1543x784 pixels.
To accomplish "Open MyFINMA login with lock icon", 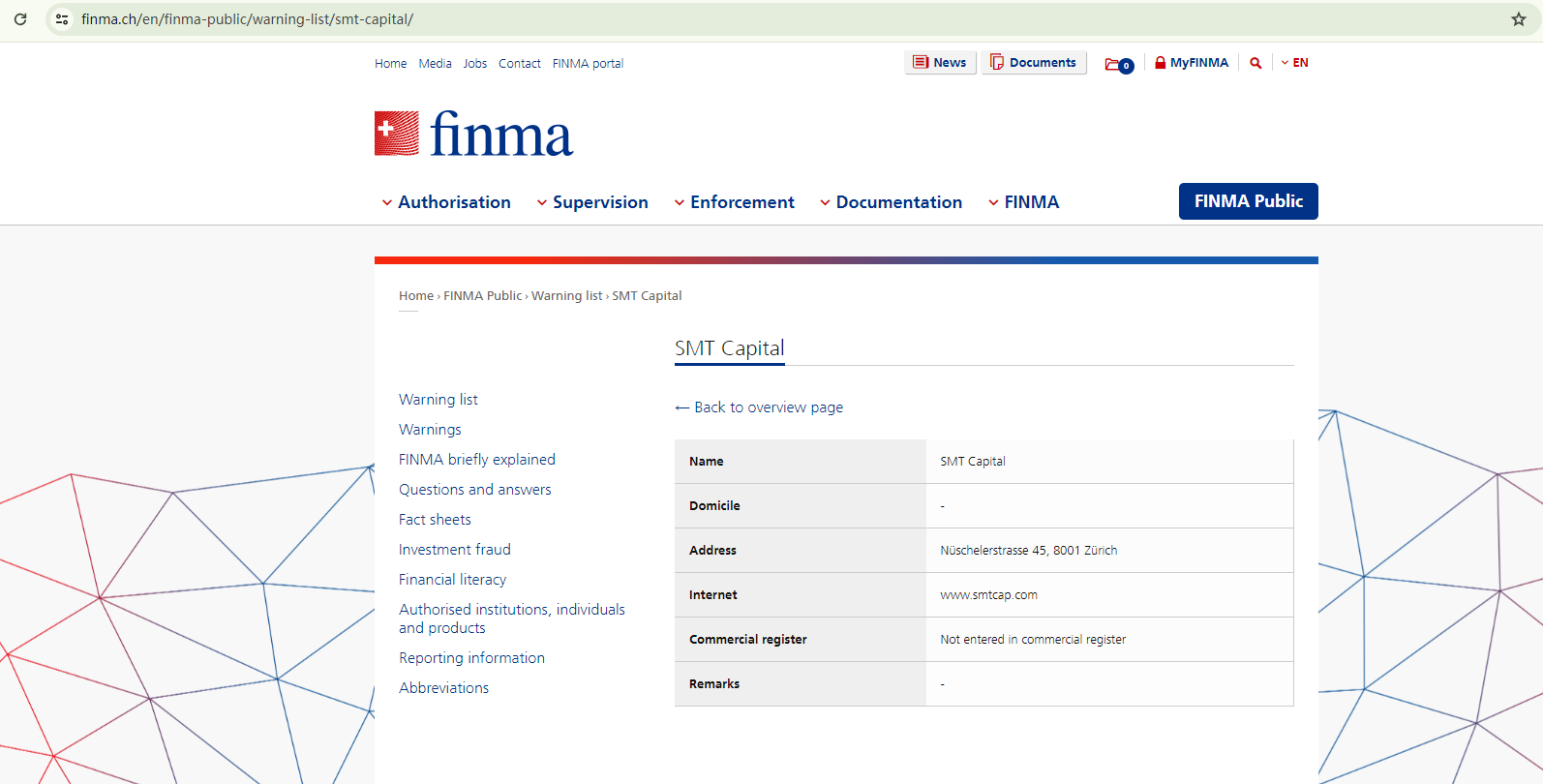I will [1192, 63].
